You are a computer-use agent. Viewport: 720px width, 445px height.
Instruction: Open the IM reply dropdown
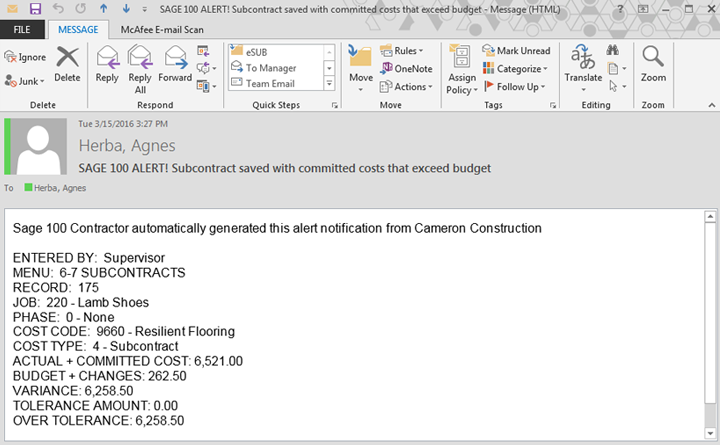tap(206, 68)
